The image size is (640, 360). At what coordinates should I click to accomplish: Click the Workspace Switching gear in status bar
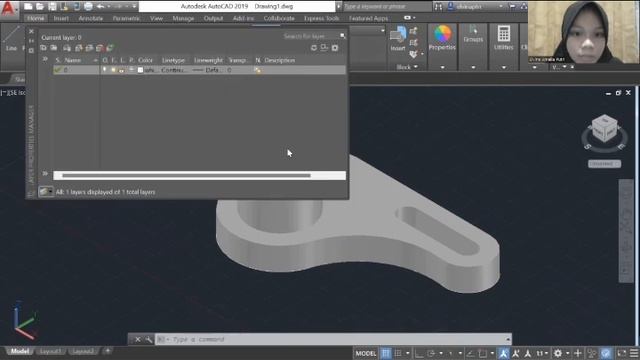point(558,353)
